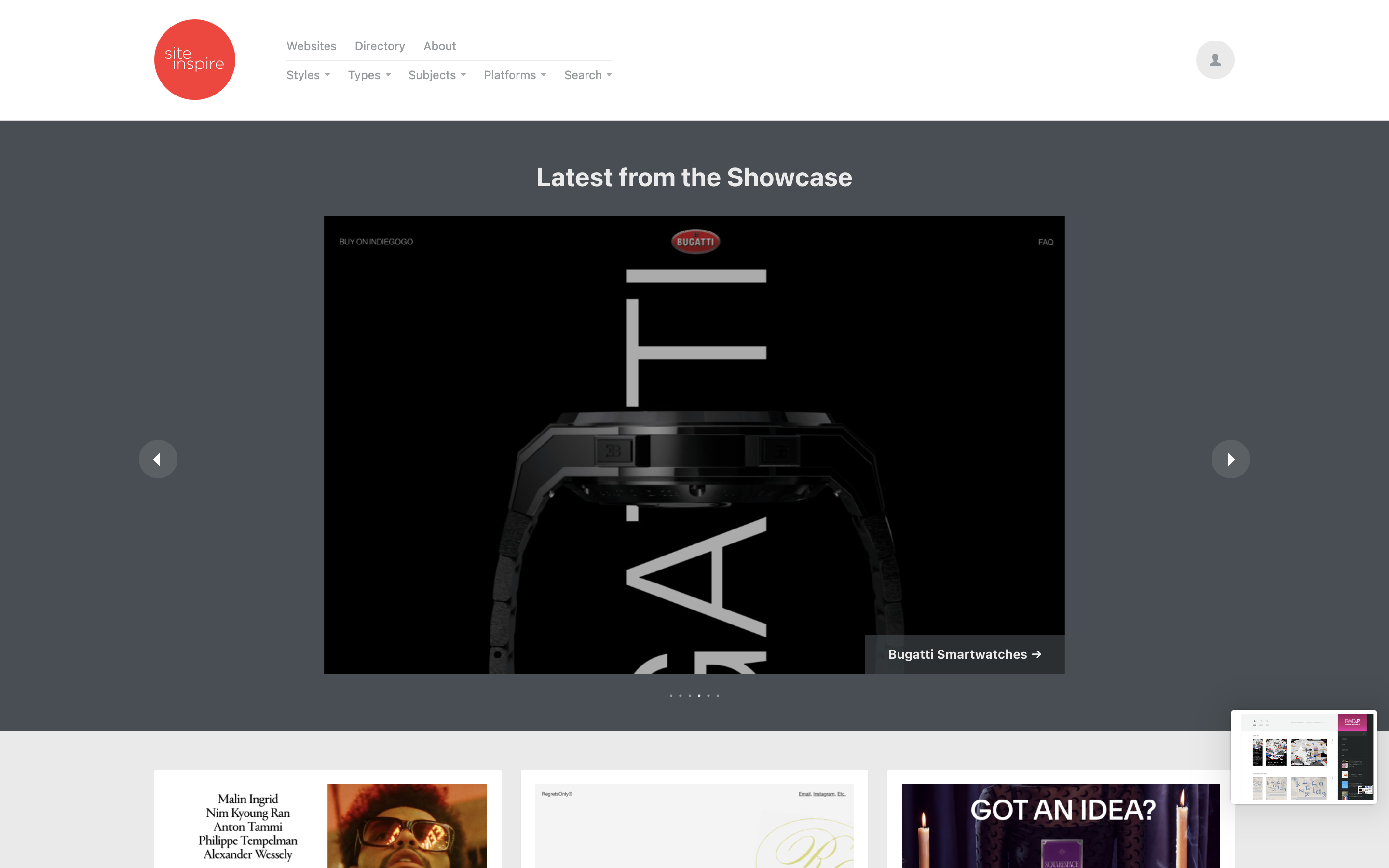Open the Search dropdown

tap(588, 75)
